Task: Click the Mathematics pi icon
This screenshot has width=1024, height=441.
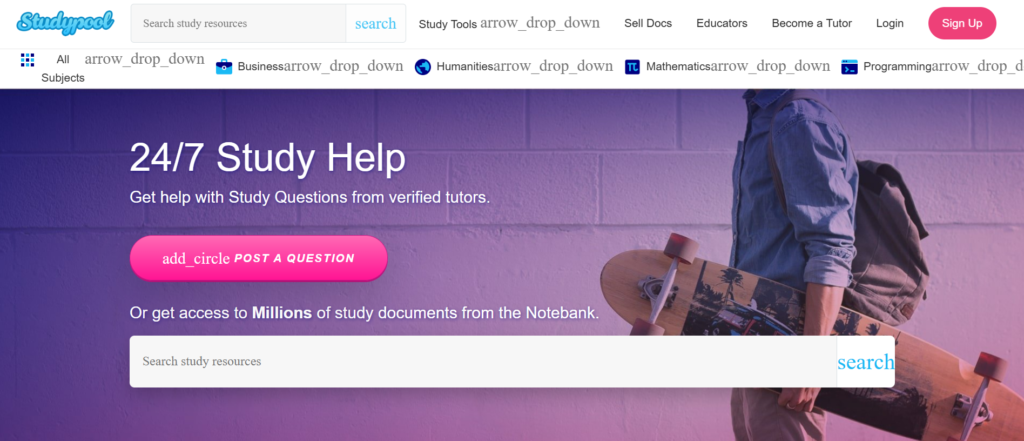Action: click(x=632, y=67)
